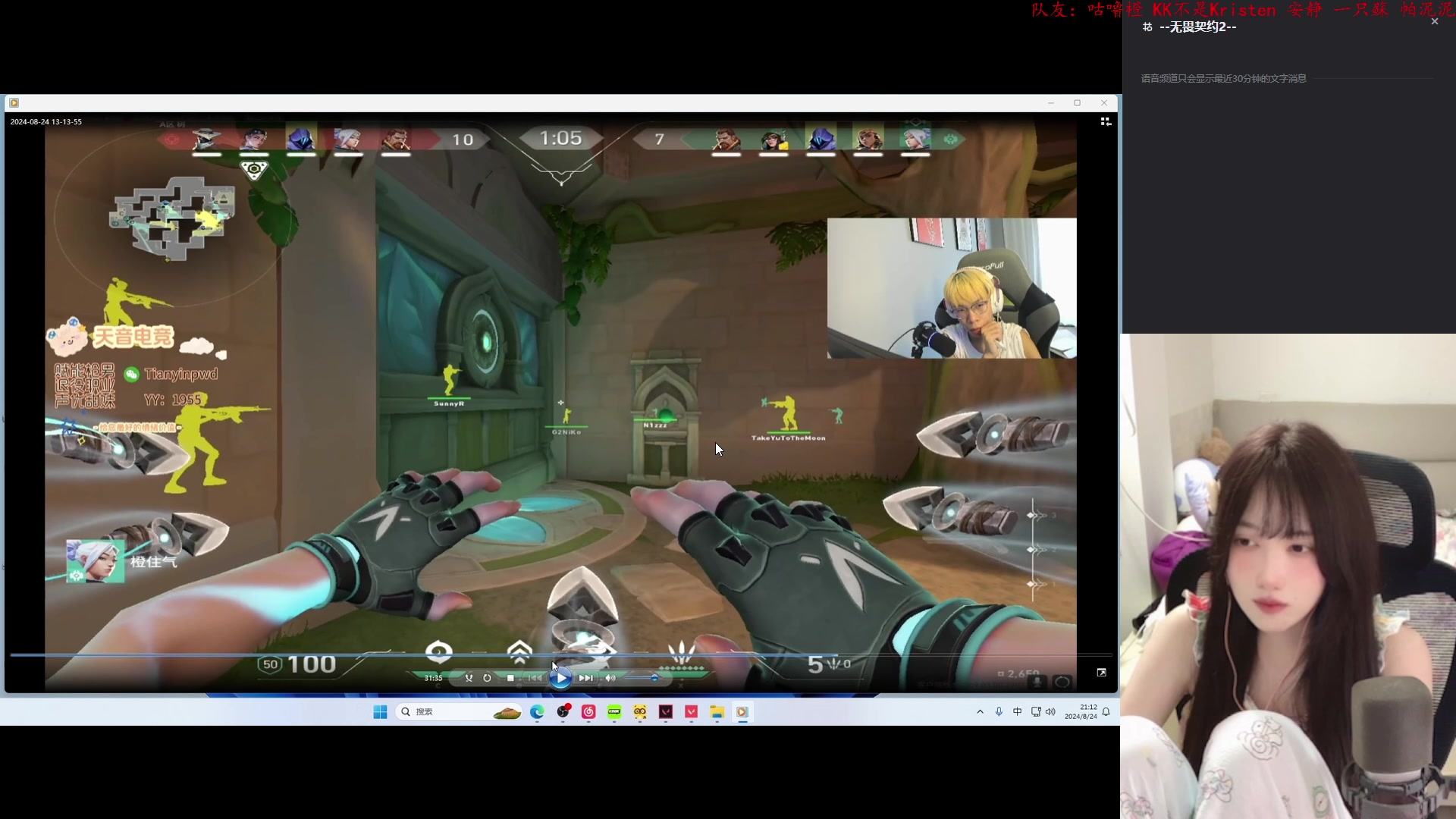
Task: Open NetEase Cloud Music taskbar icon
Action: point(588,711)
